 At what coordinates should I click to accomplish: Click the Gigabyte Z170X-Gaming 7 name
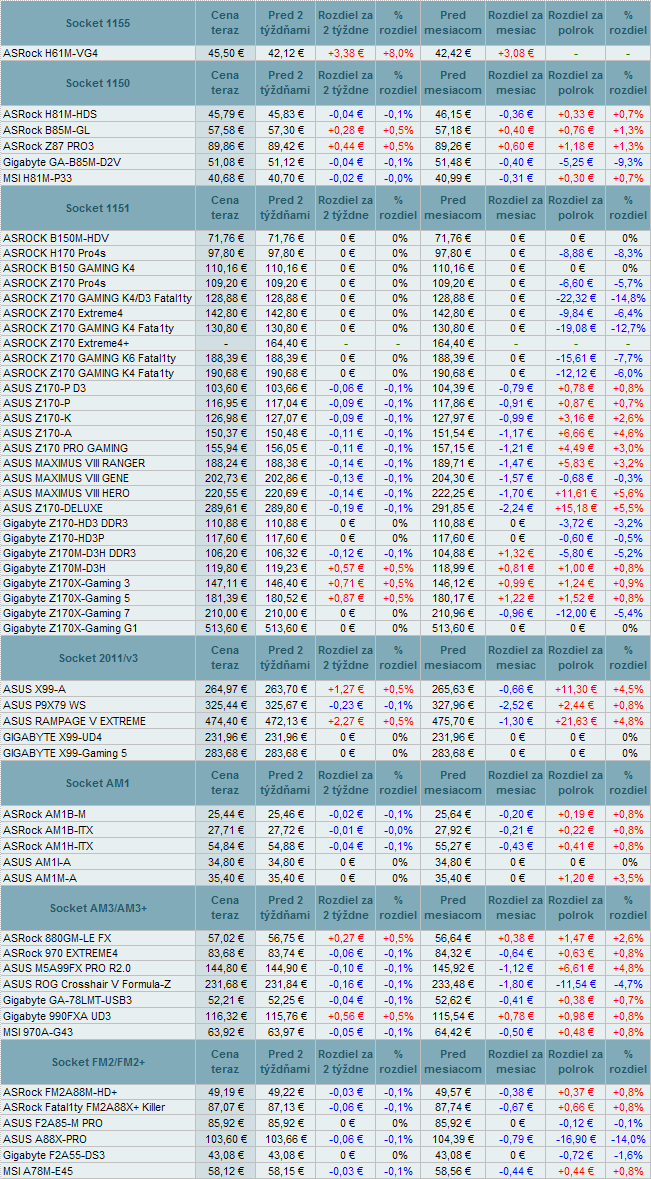pyautogui.click(x=66, y=612)
